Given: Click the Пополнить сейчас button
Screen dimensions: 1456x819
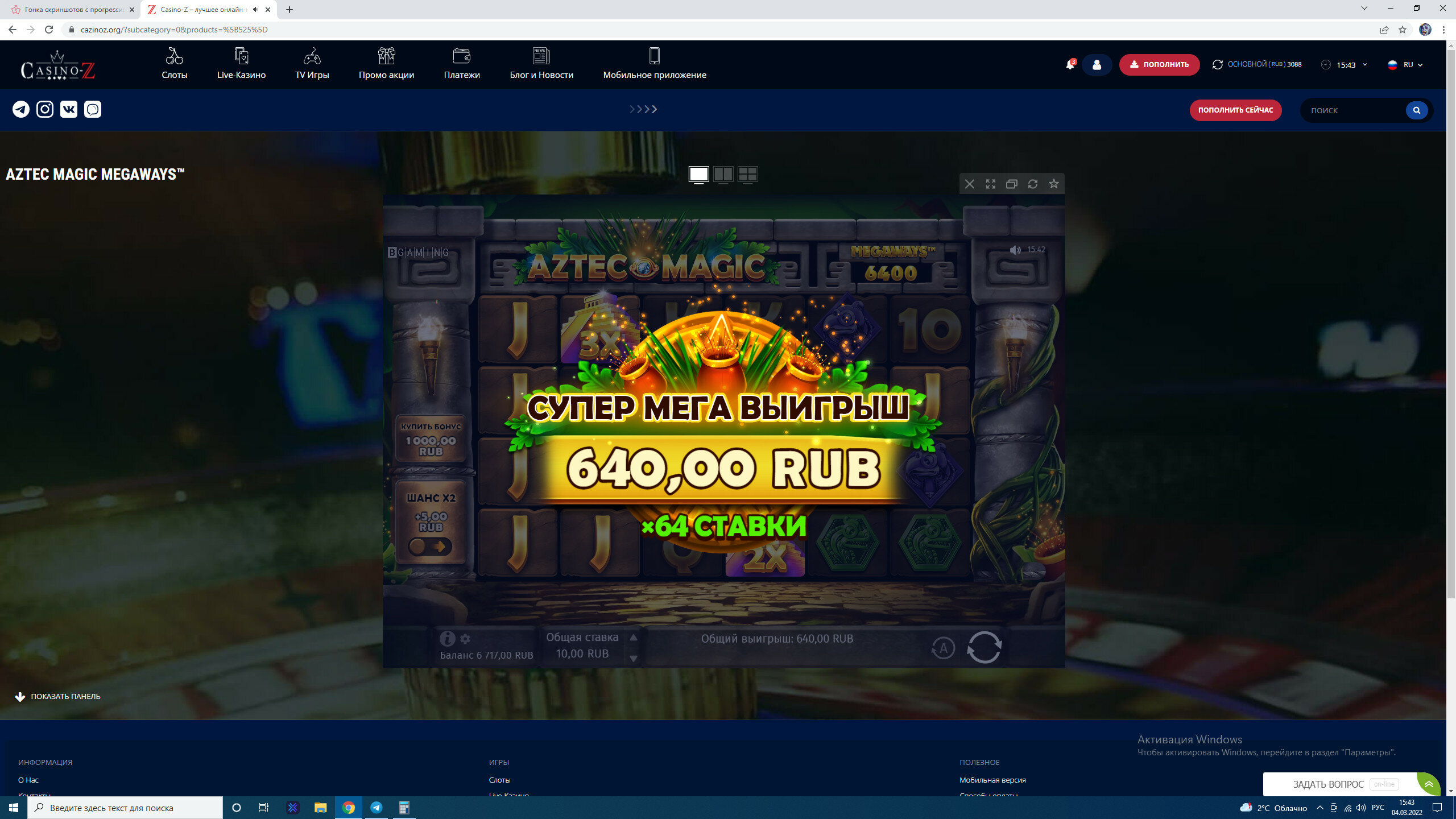Looking at the screenshot, I should 1235,110.
